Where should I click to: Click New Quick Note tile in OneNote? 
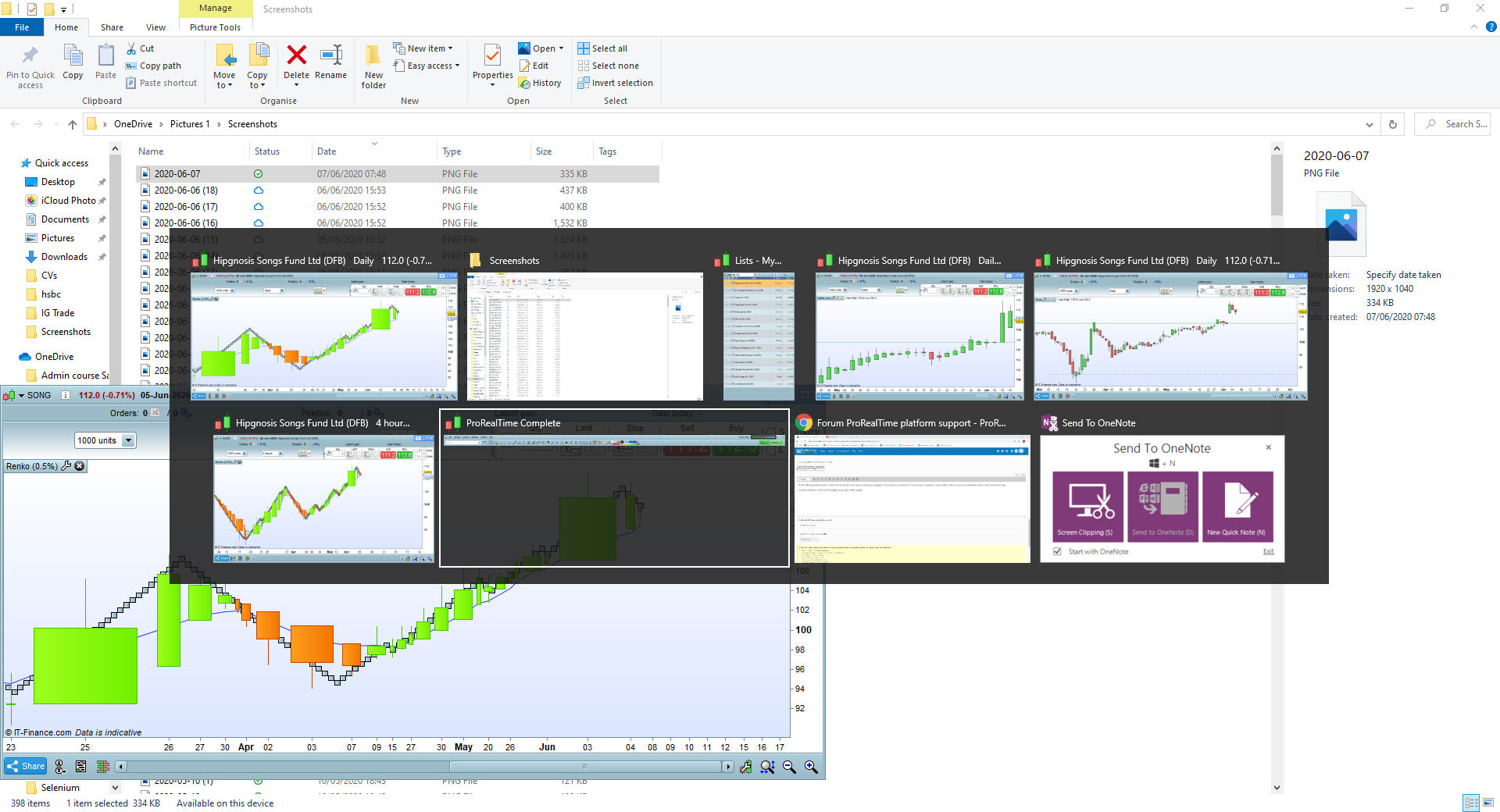(1237, 506)
